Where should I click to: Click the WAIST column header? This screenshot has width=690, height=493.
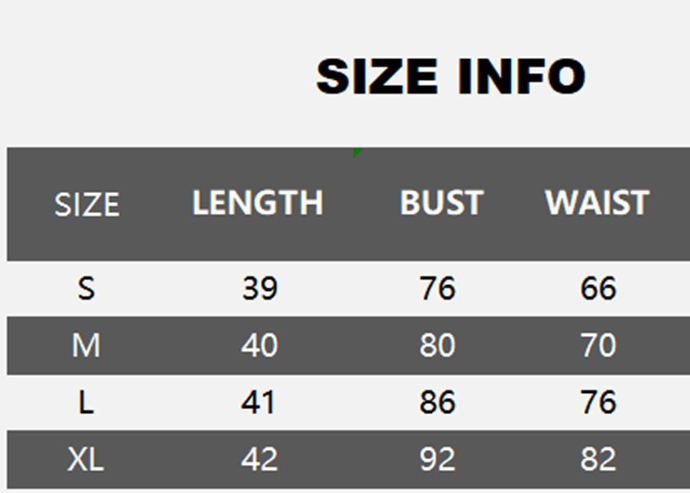597,203
